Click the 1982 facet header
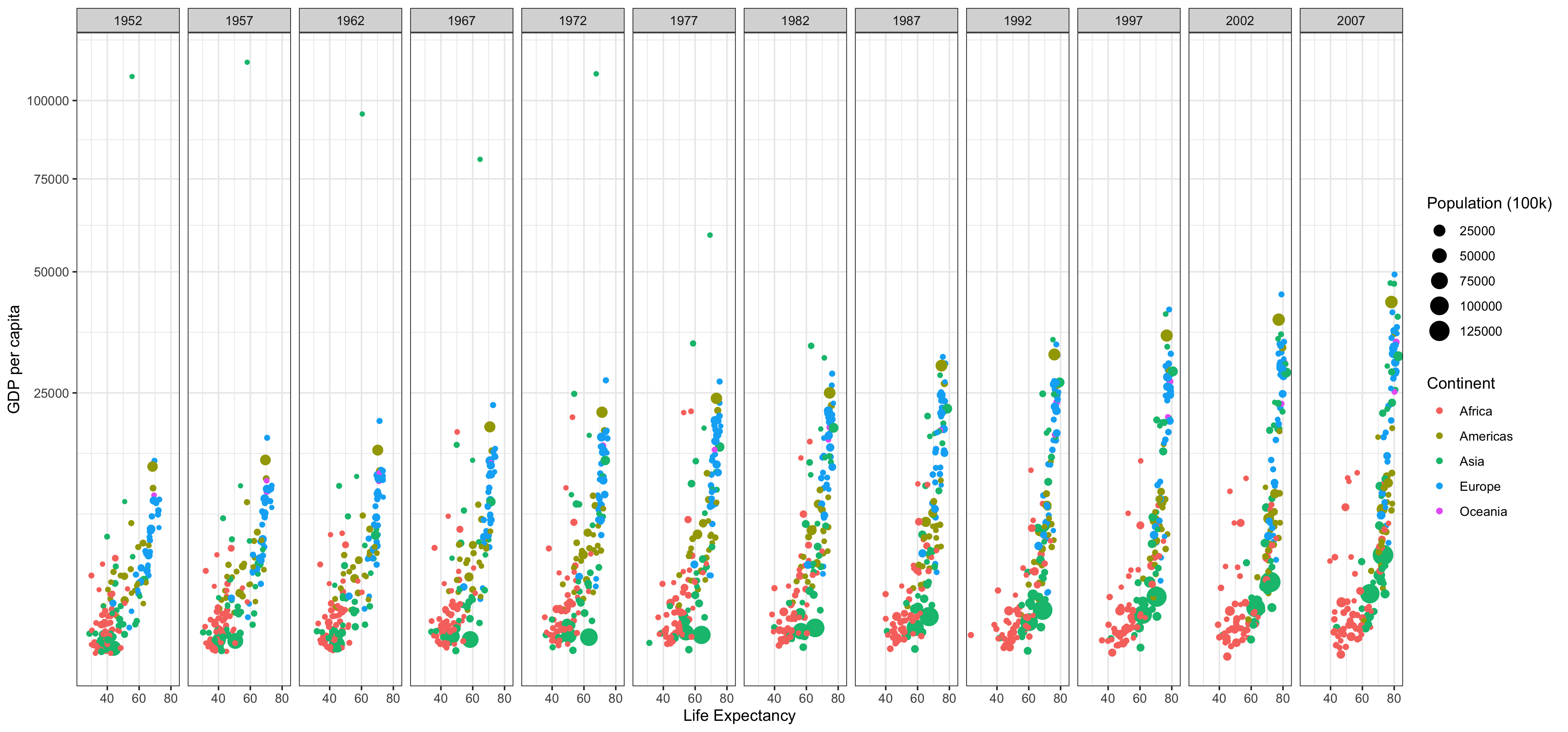Screen dimensions: 1568x732 tap(795, 20)
